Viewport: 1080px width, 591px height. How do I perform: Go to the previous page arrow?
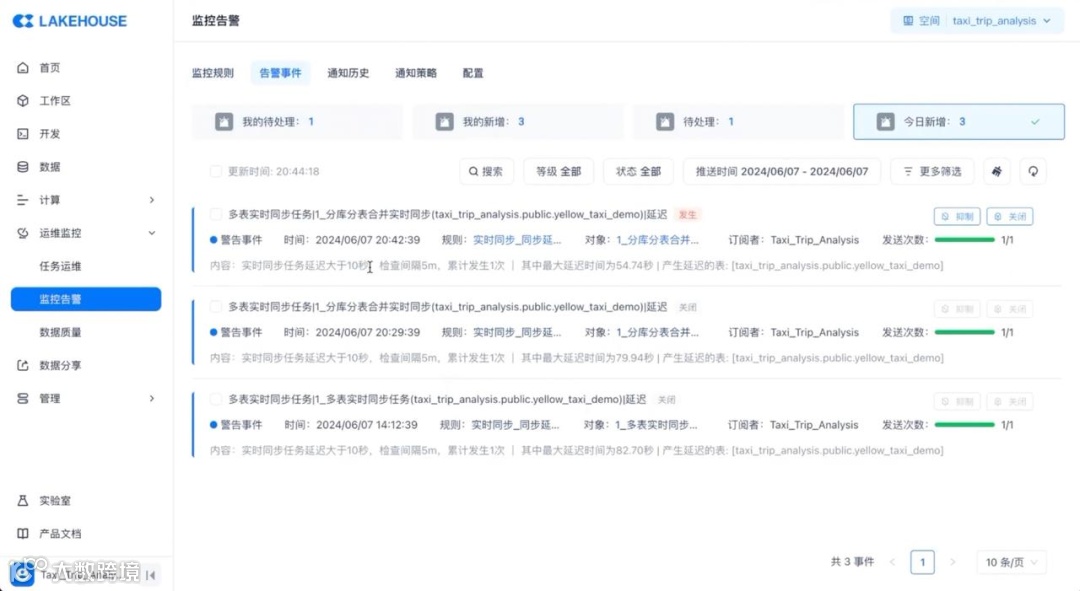click(x=893, y=562)
